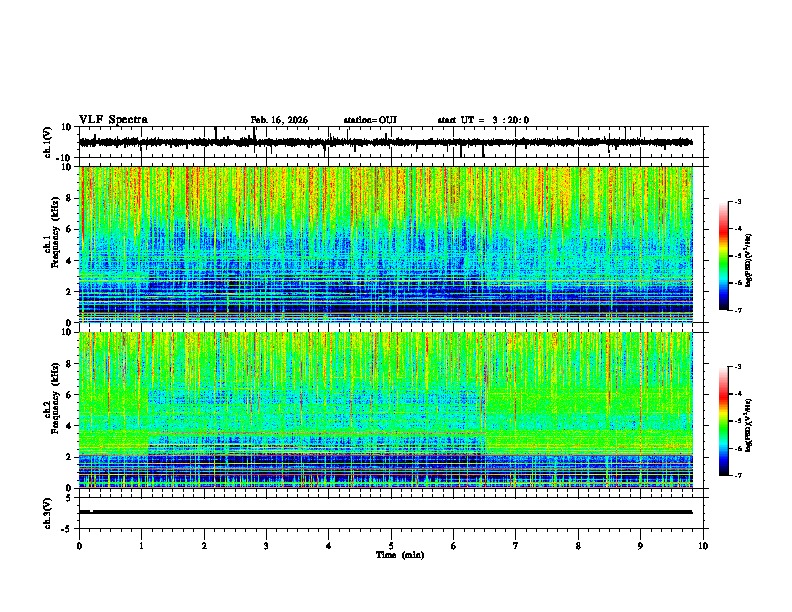This screenshot has width=792, height=612.
Task: Click the "6" kHz tick on ch.1 spectrogram
Action: click(x=69, y=229)
